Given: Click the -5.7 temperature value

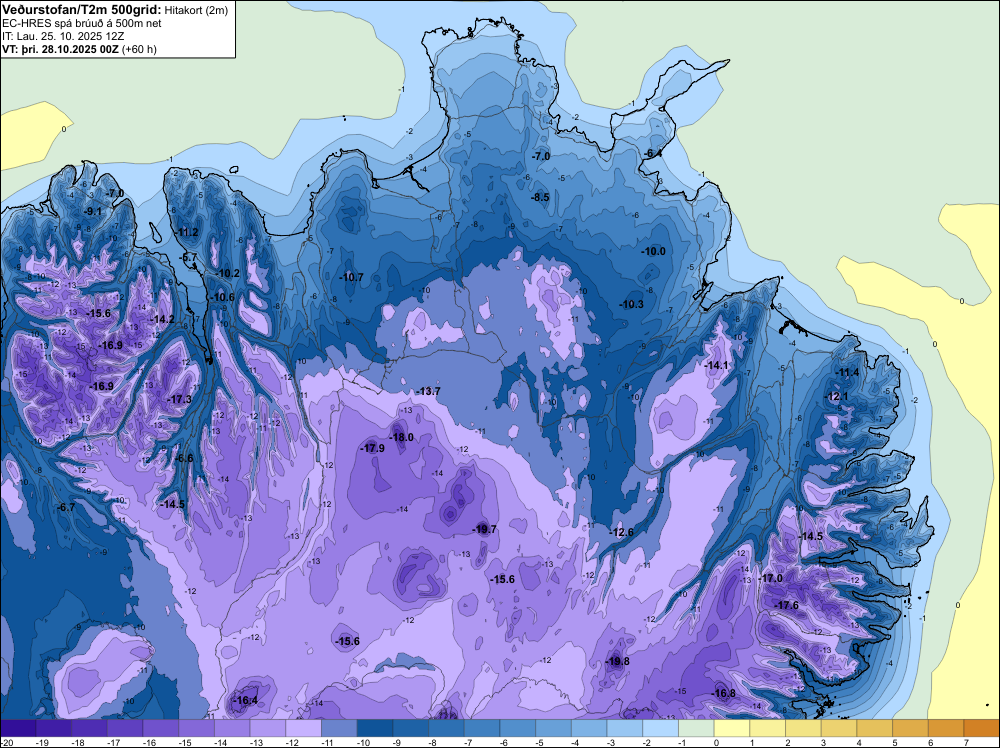Looking at the screenshot, I should 188,258.
